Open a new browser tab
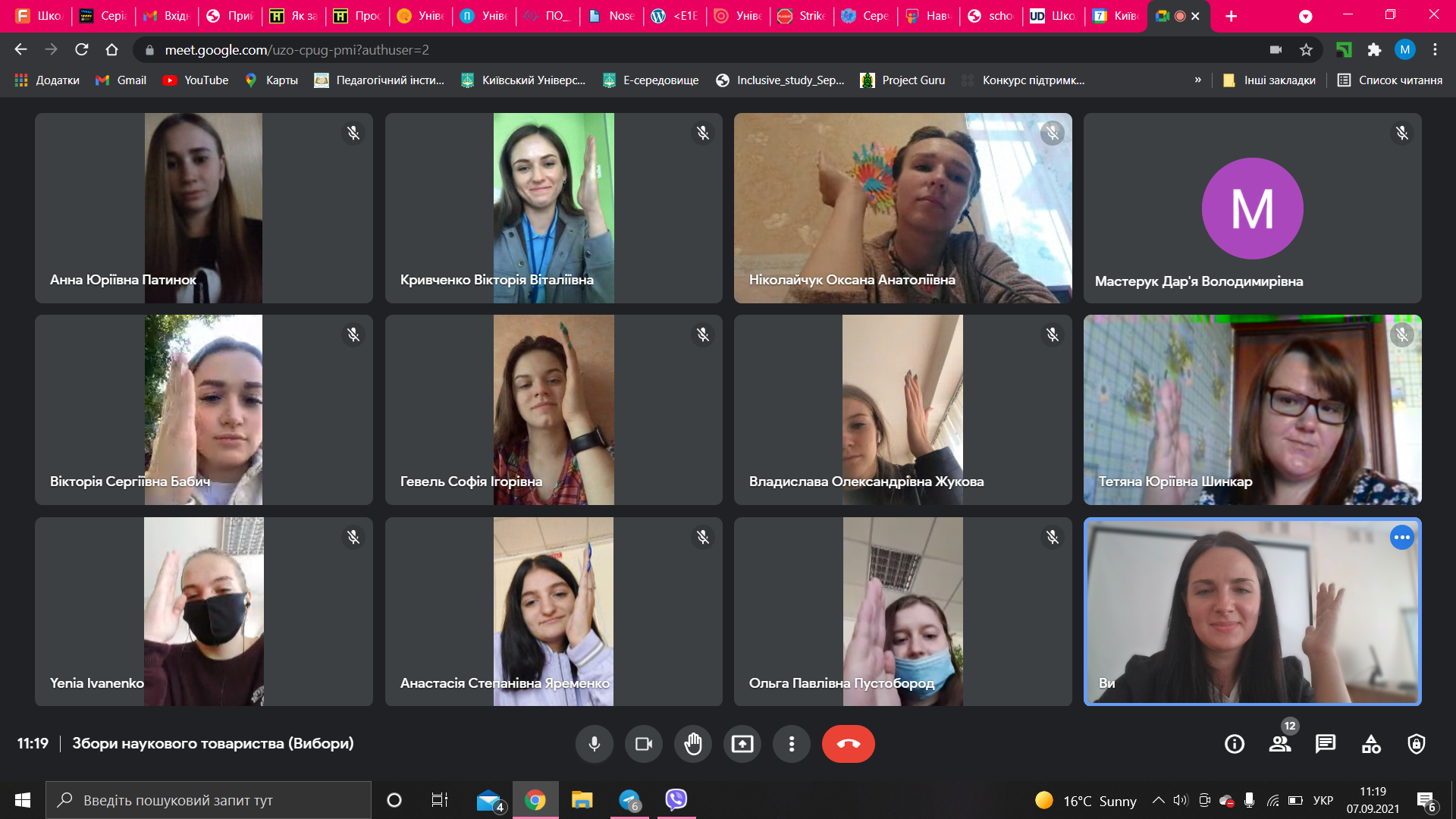The width and height of the screenshot is (1456, 819). click(1232, 16)
